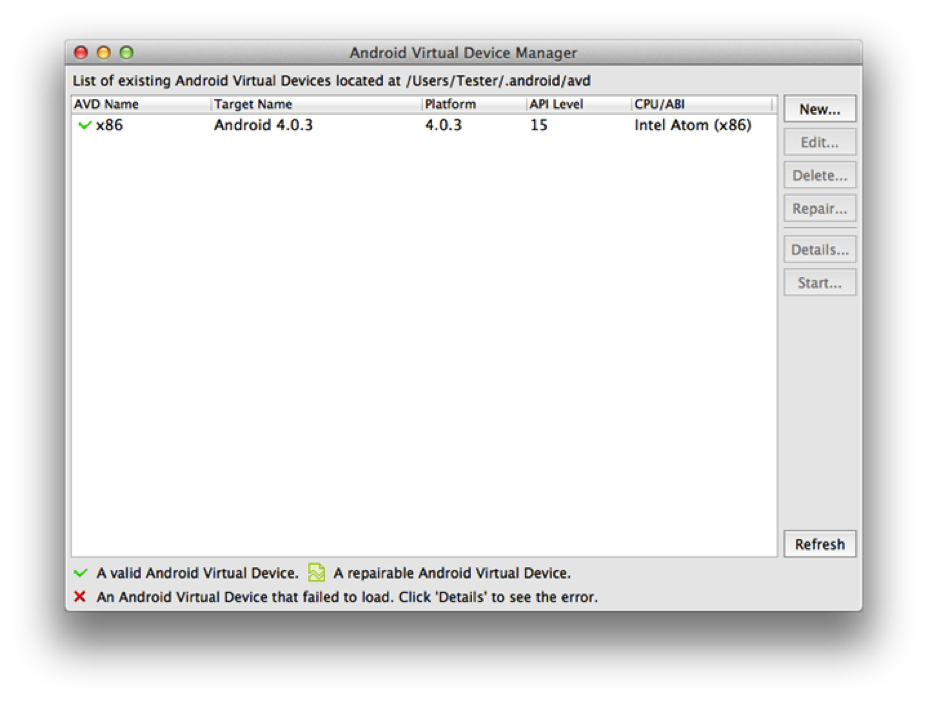Viewport: 928px width, 702px height.
Task: Click the green checkmark legend icon
Action: point(81,573)
